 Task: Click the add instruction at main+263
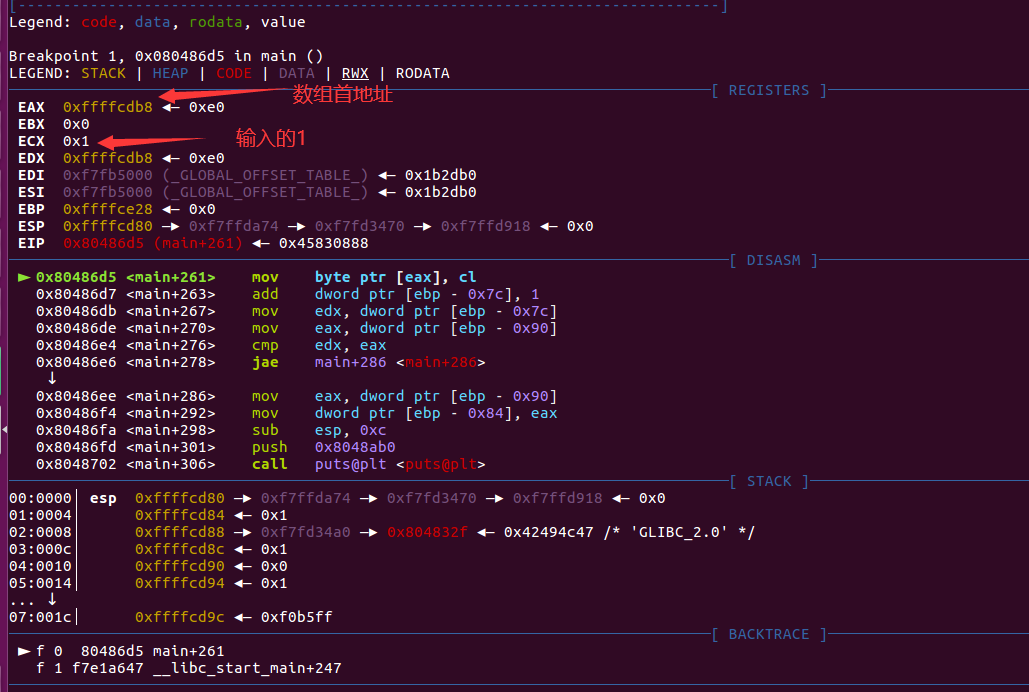click(x=396, y=295)
